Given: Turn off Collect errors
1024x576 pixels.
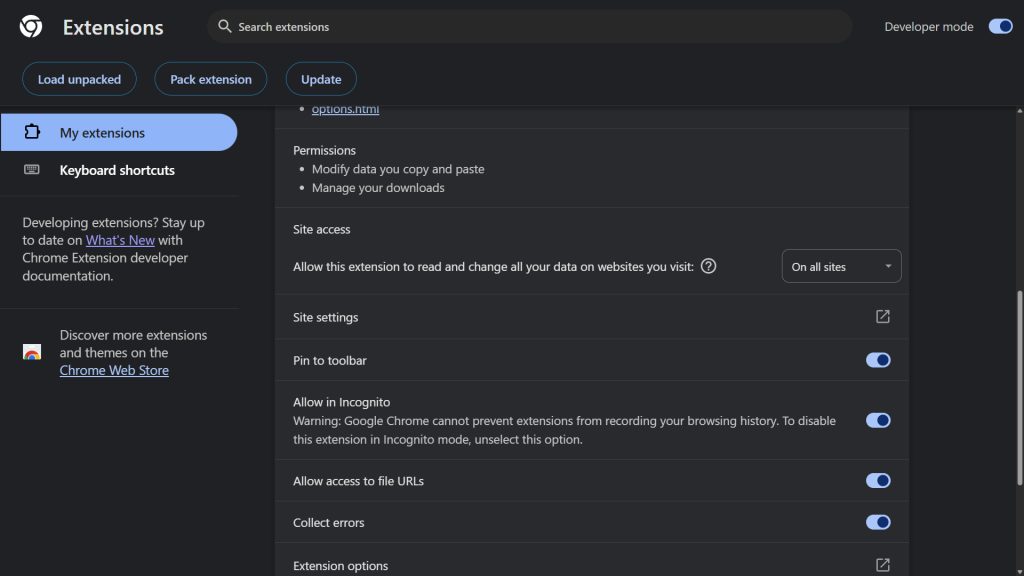Looking at the screenshot, I should click(877, 521).
